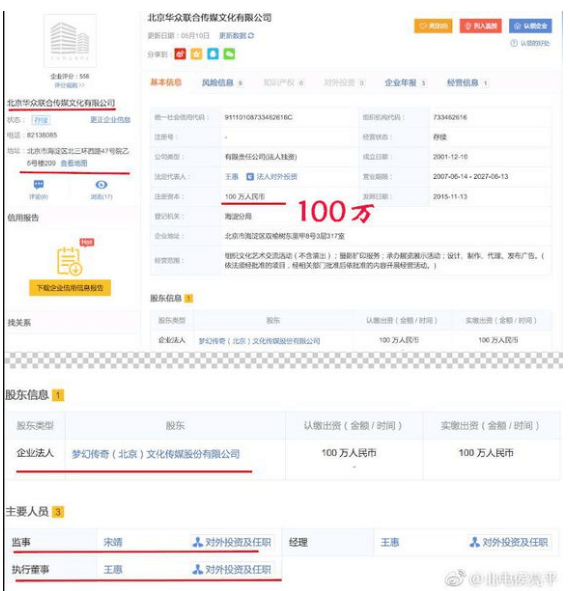Share company to Weibo via red icon

pos(180,54)
